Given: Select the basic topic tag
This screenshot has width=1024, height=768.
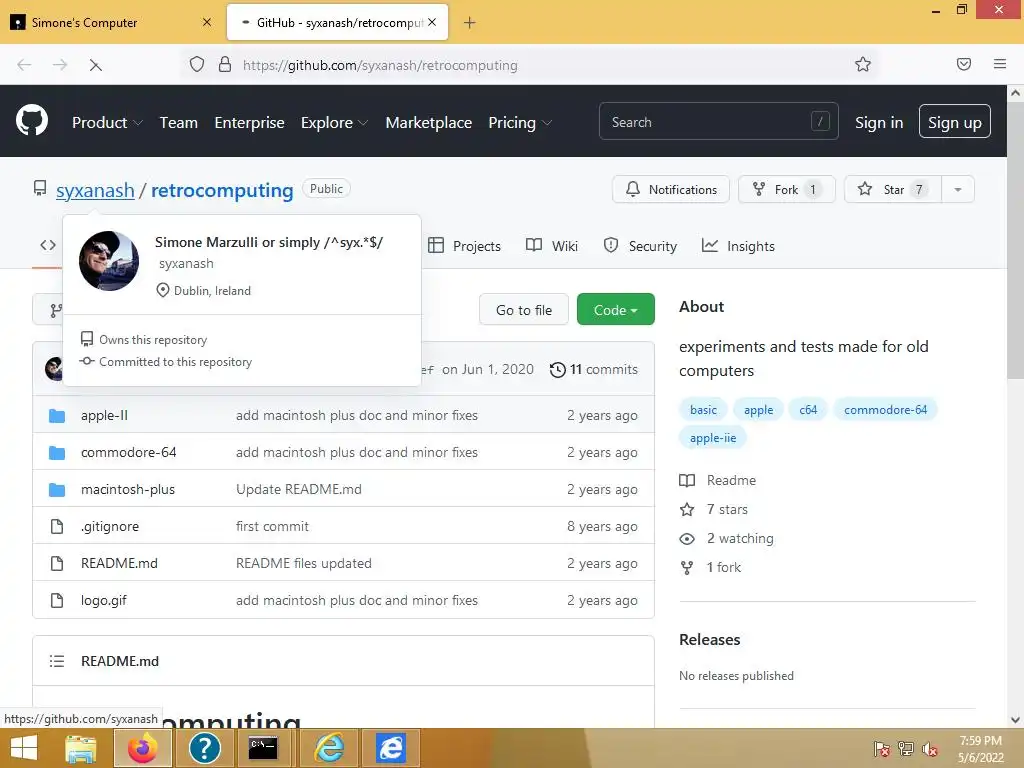Looking at the screenshot, I should 703,409.
